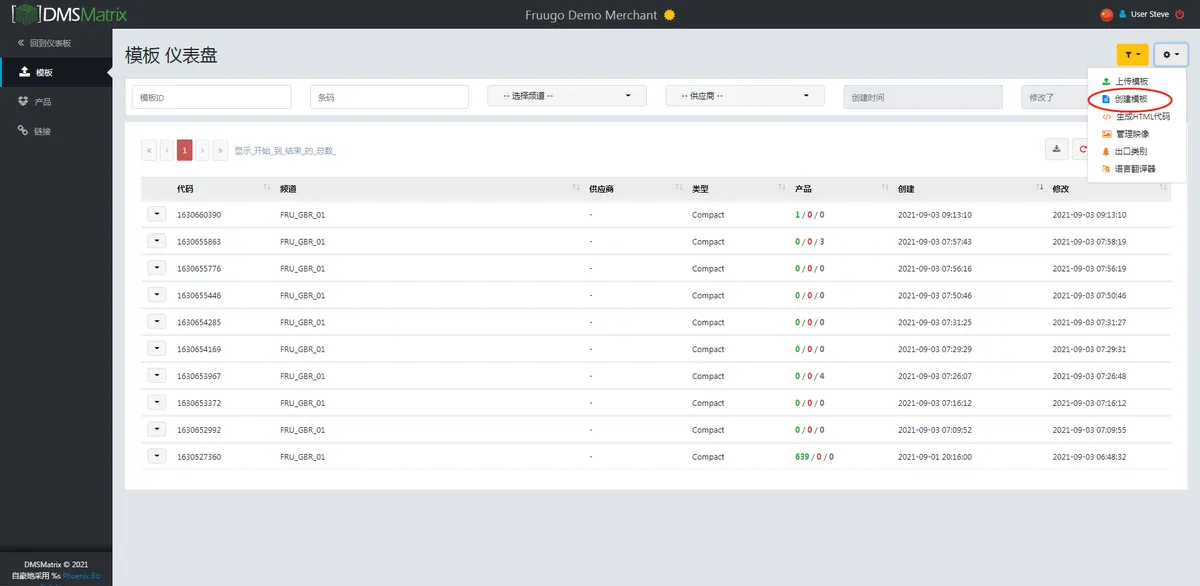Select page 1 in pagination
This screenshot has width=1200, height=586.
(x=185, y=150)
